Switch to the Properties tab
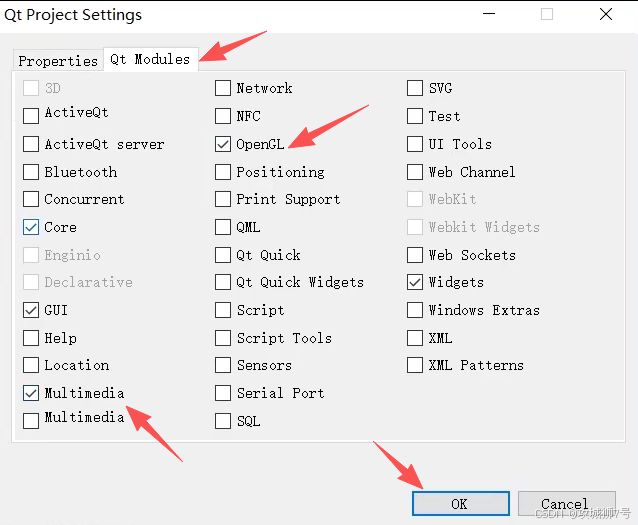 [58, 61]
